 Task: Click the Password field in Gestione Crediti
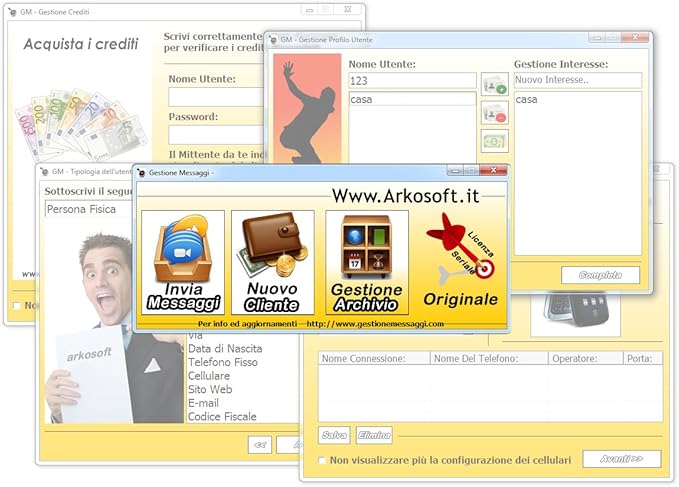point(216,135)
